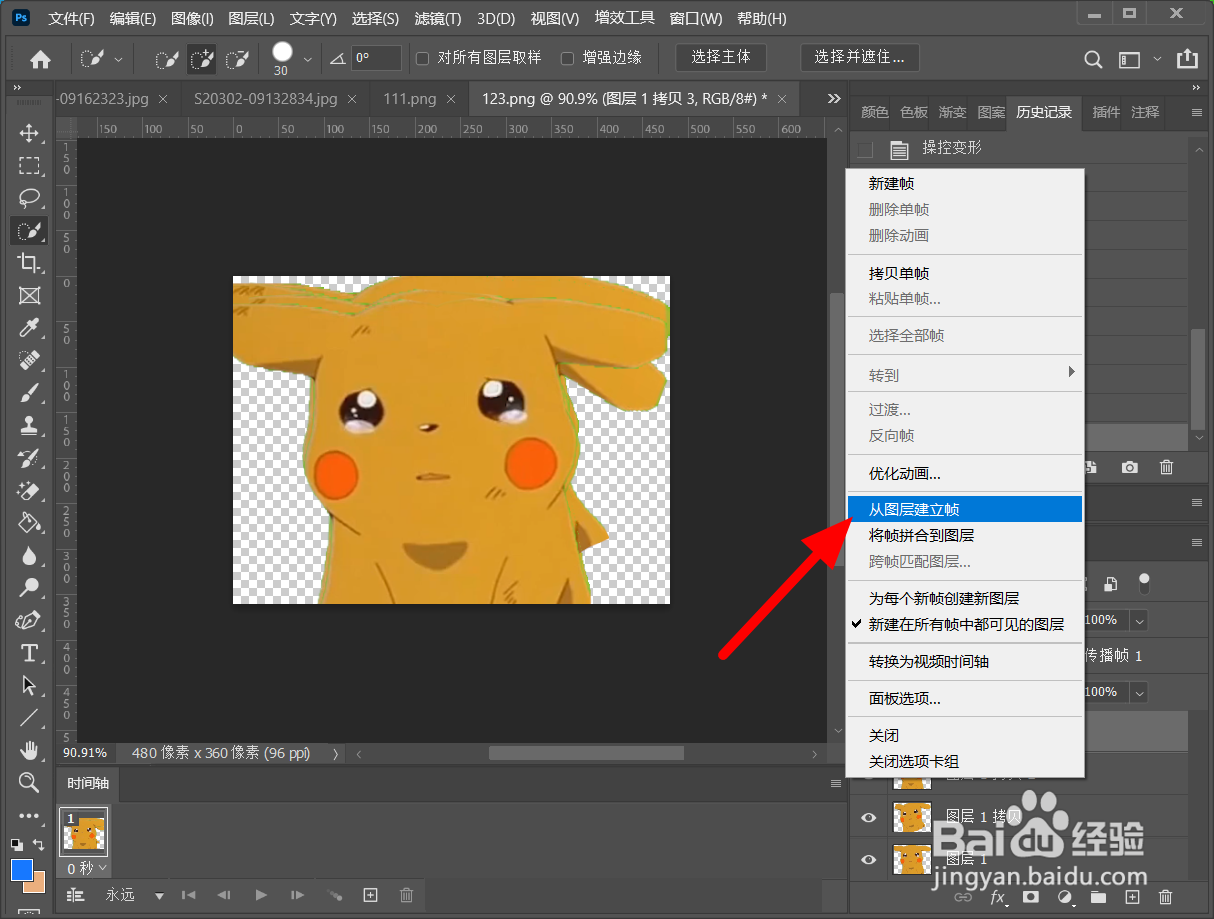Switch to the 历史记录 panel tab
The image size is (1214, 919).
(1044, 112)
